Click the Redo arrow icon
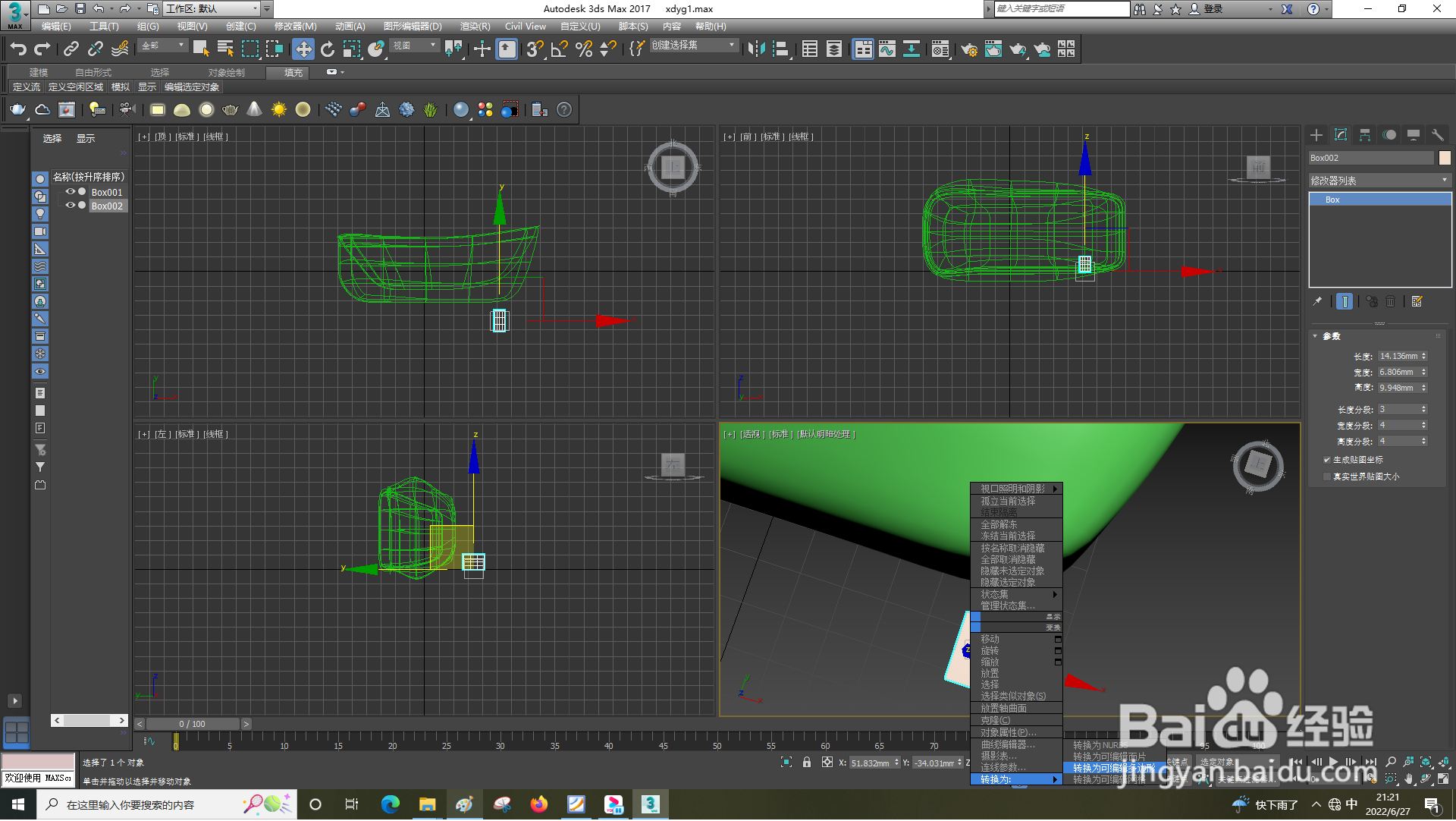 coord(42,49)
